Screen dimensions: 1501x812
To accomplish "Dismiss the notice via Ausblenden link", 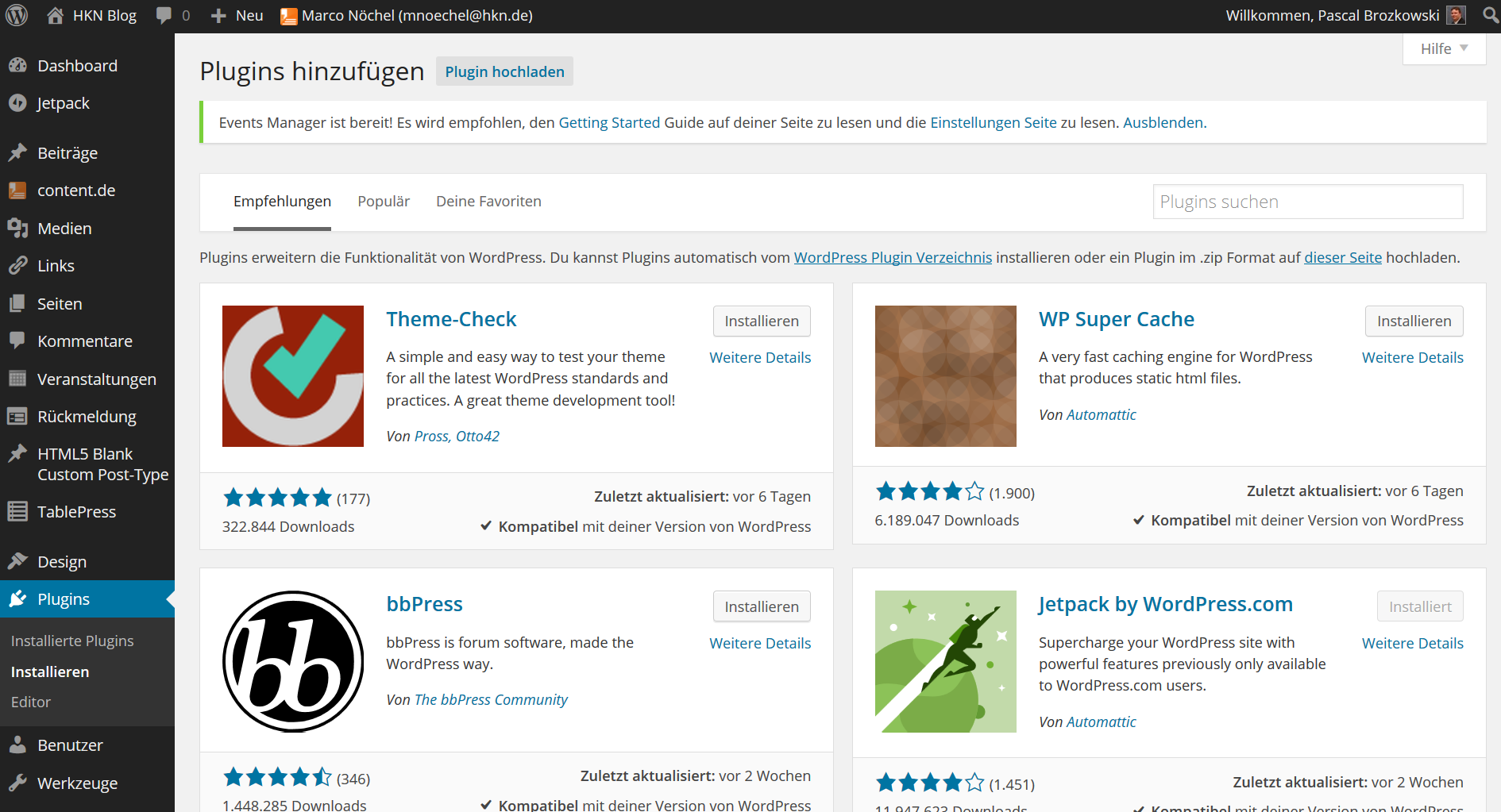I will pos(1163,123).
